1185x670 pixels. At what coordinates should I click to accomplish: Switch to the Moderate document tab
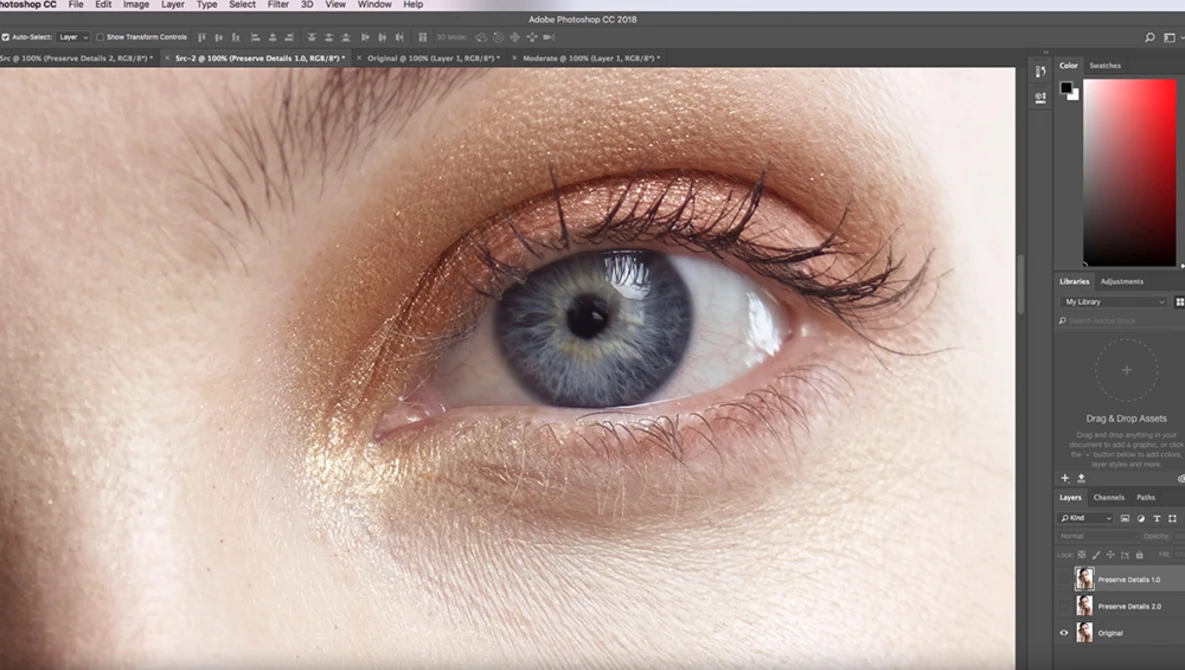[x=591, y=58]
